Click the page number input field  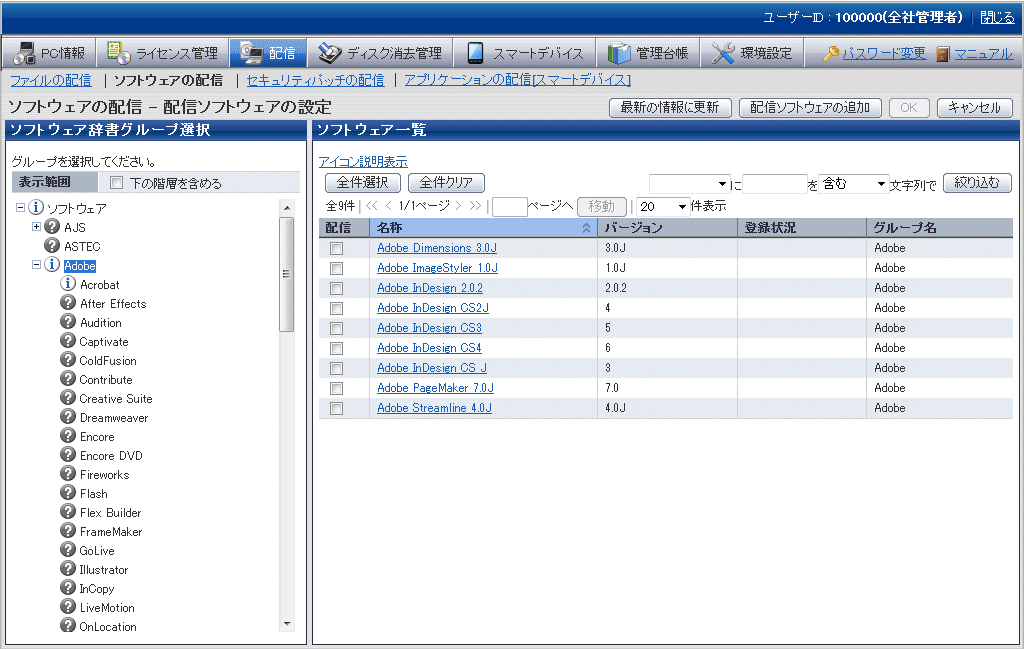point(509,207)
